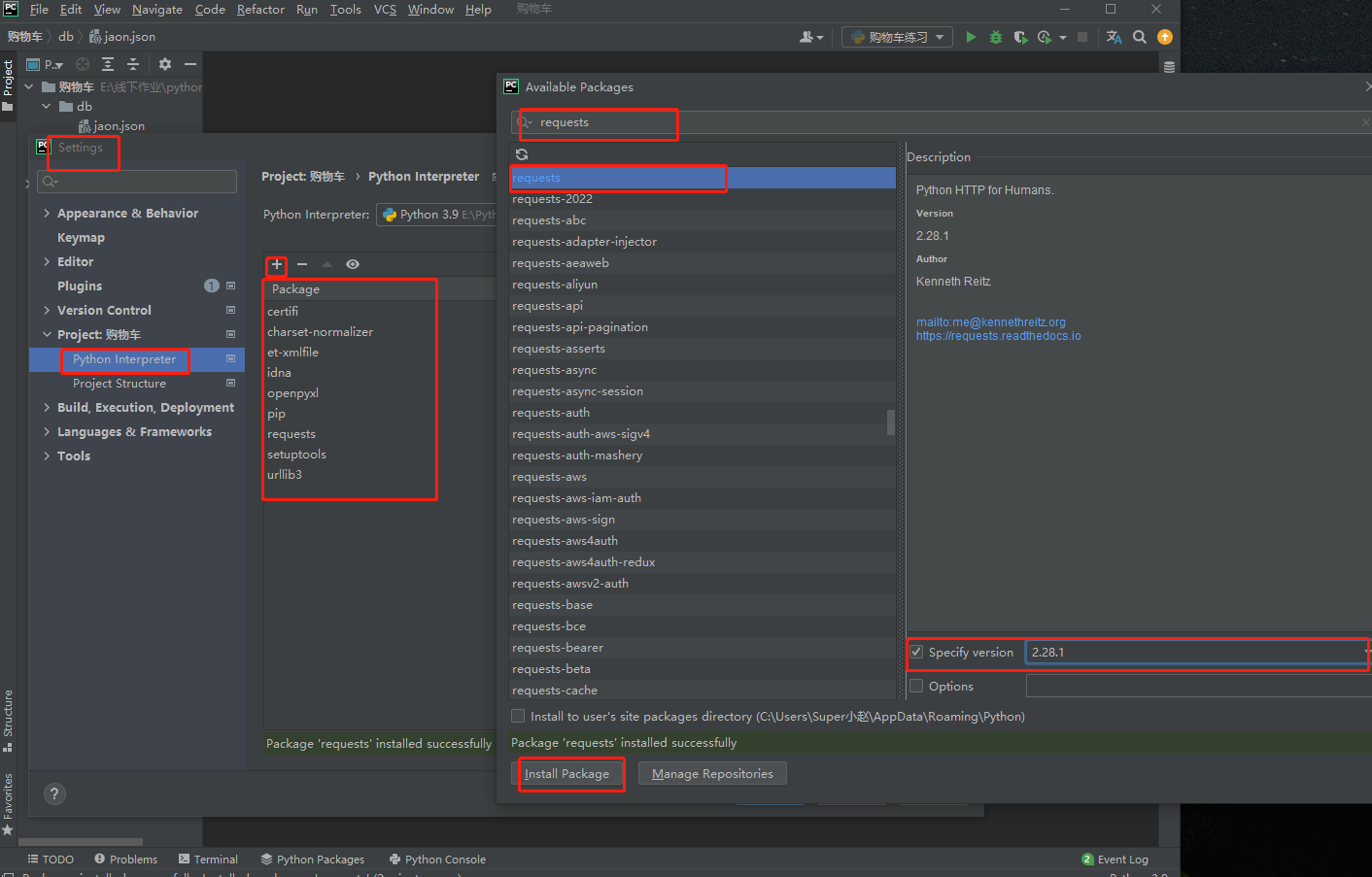This screenshot has height=877, width=1372.
Task: Open the Project view P. dropdown
Action: point(45,64)
